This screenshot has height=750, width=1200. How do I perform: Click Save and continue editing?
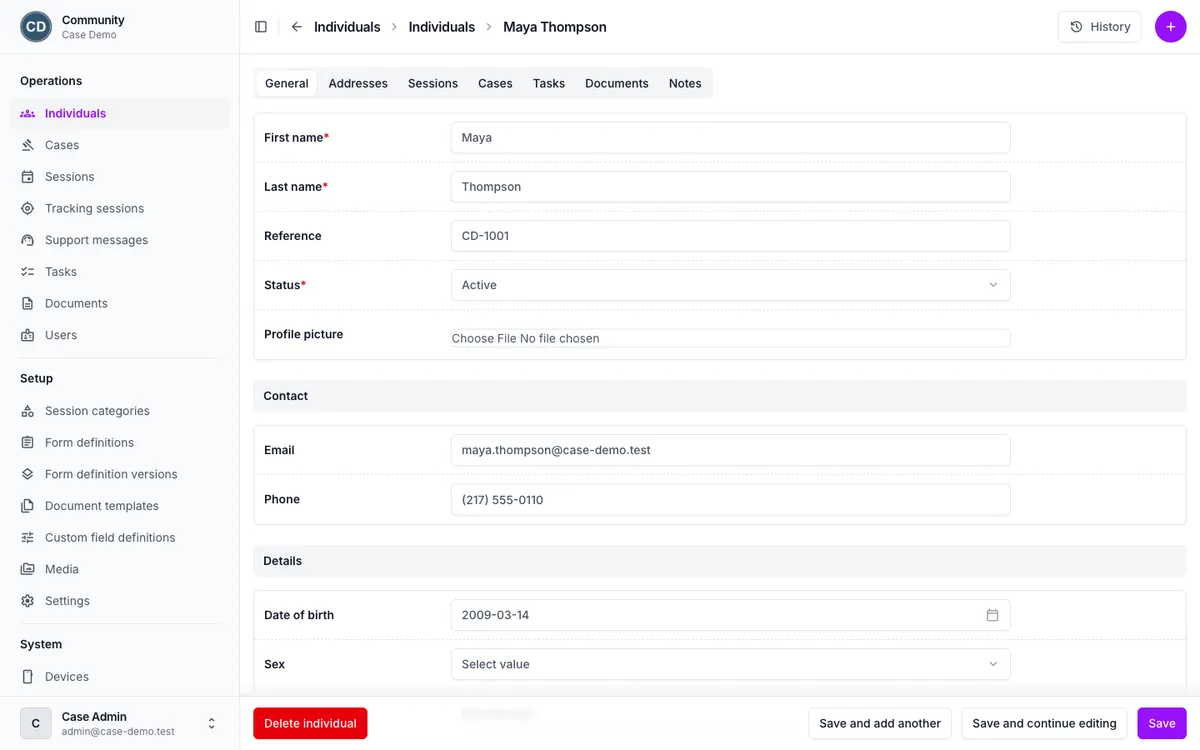[1044, 723]
